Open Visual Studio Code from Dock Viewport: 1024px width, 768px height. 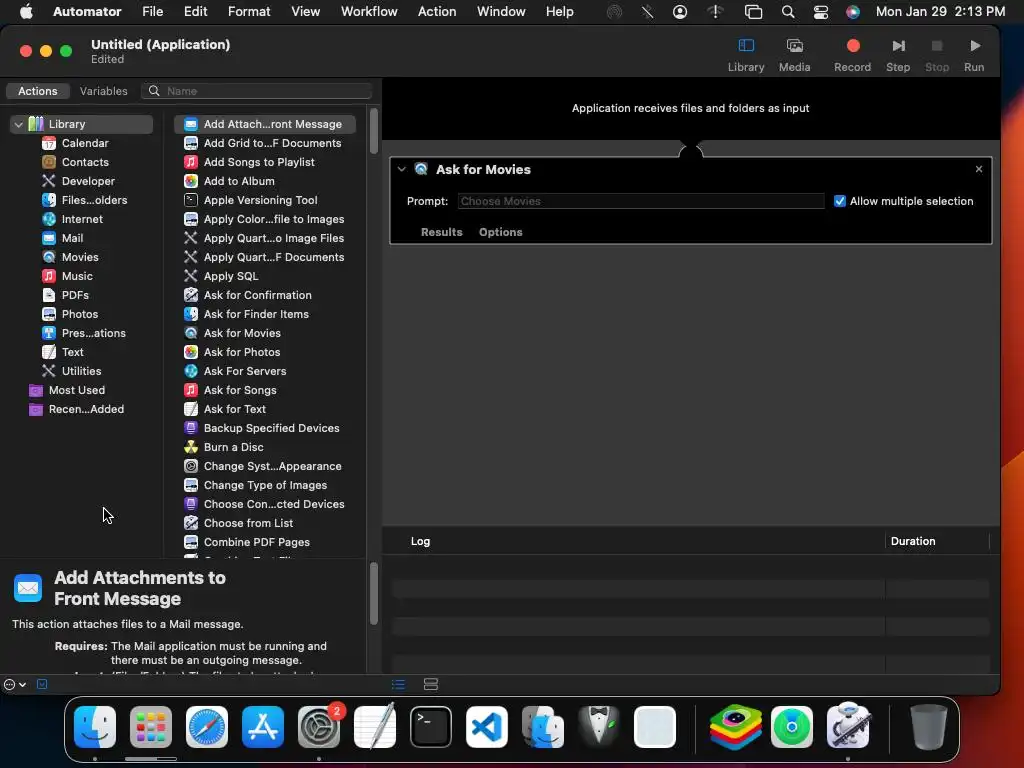pos(487,727)
